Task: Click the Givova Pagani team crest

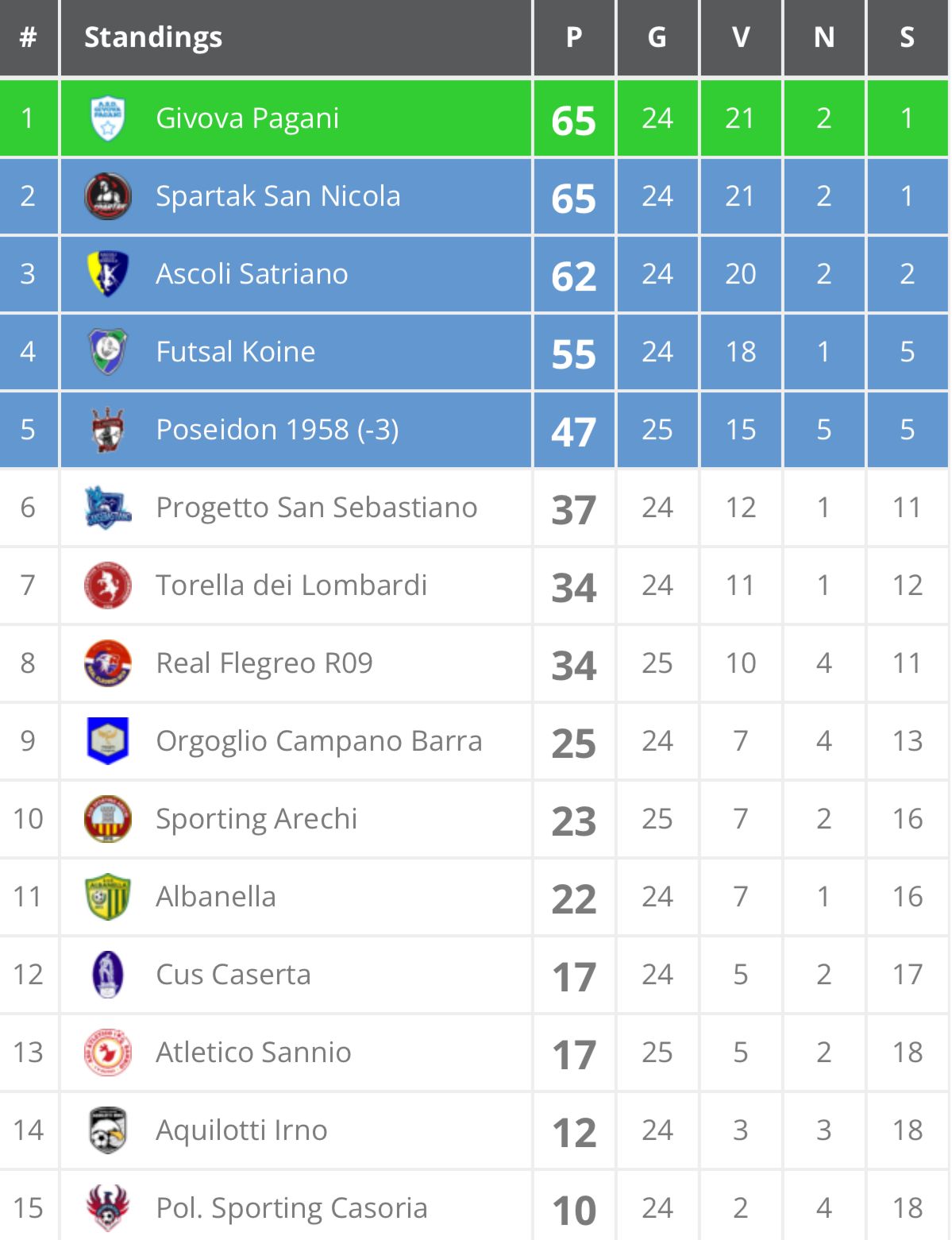Action: pos(108,118)
